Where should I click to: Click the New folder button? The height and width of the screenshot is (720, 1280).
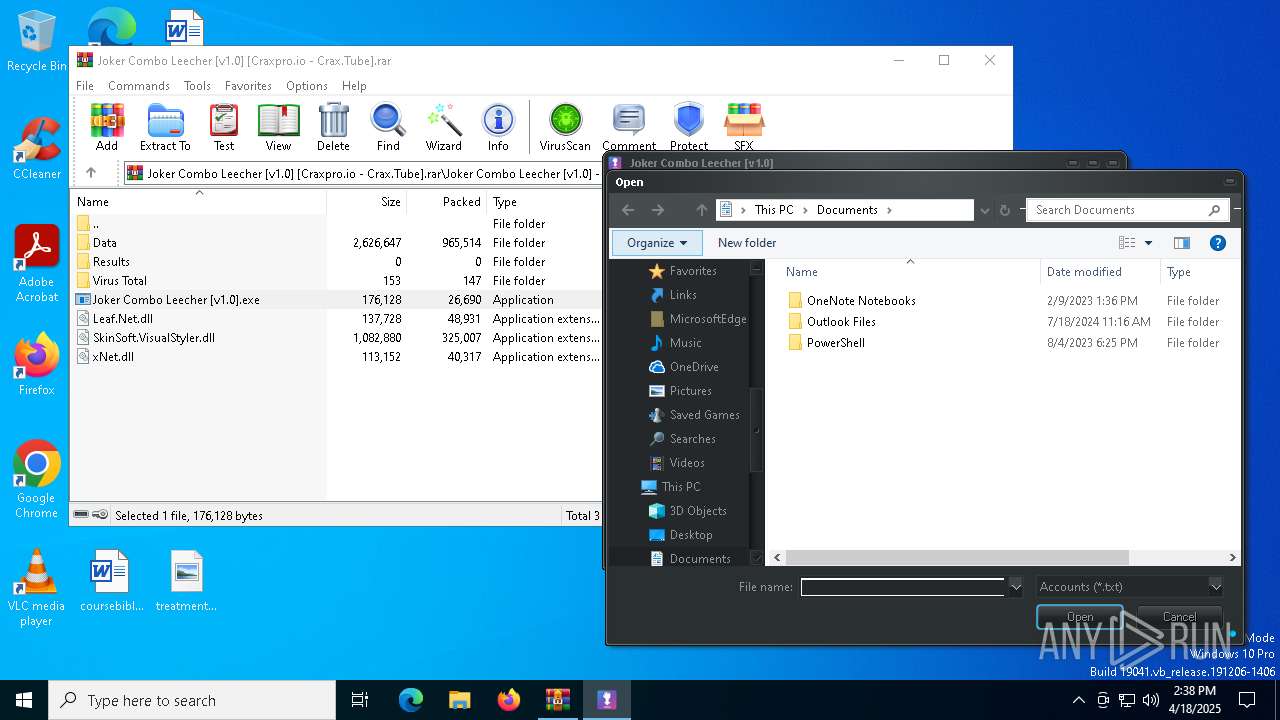click(747, 243)
